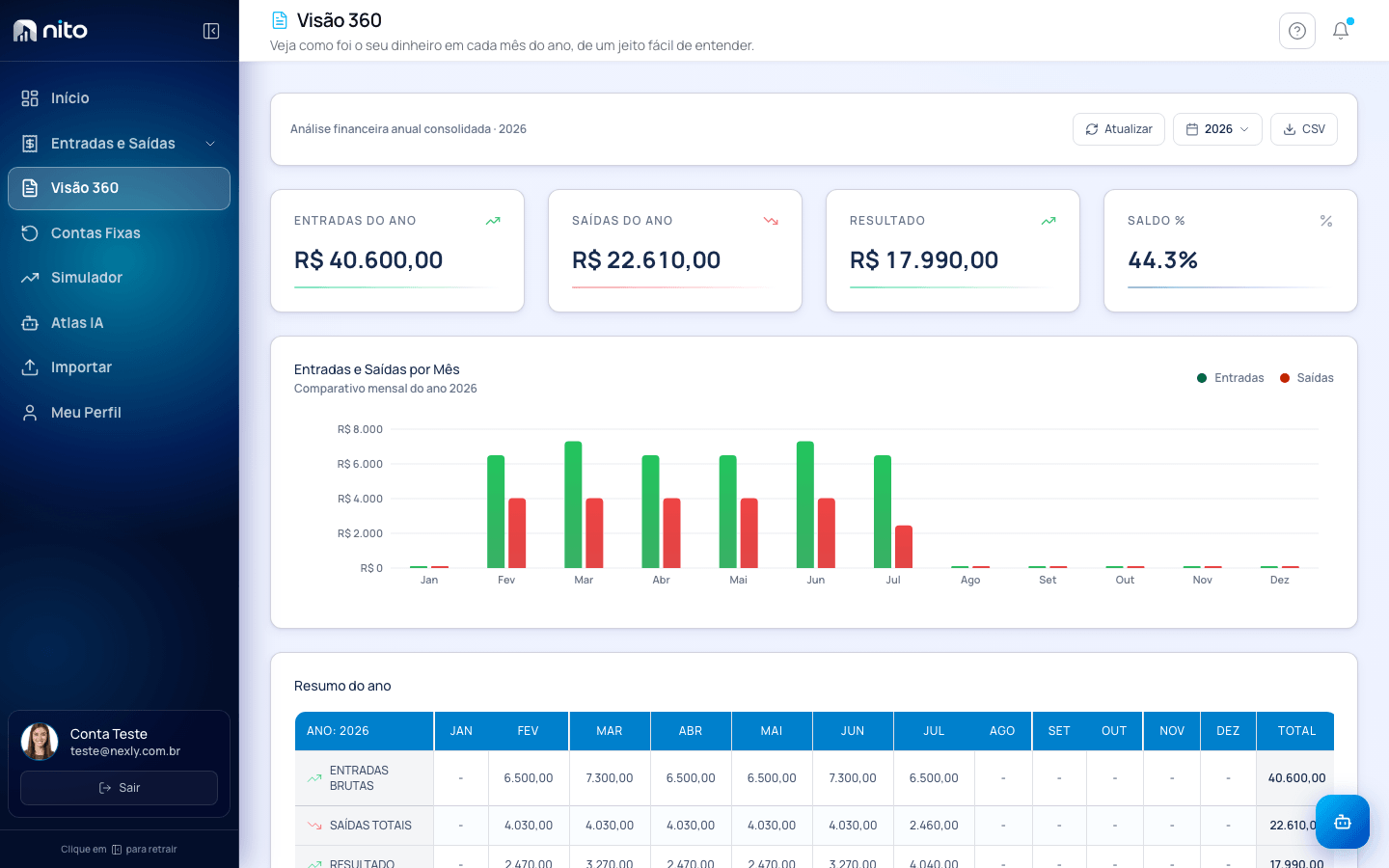Download the CSV export
This screenshot has width=1389, height=868.
pos(1304,129)
